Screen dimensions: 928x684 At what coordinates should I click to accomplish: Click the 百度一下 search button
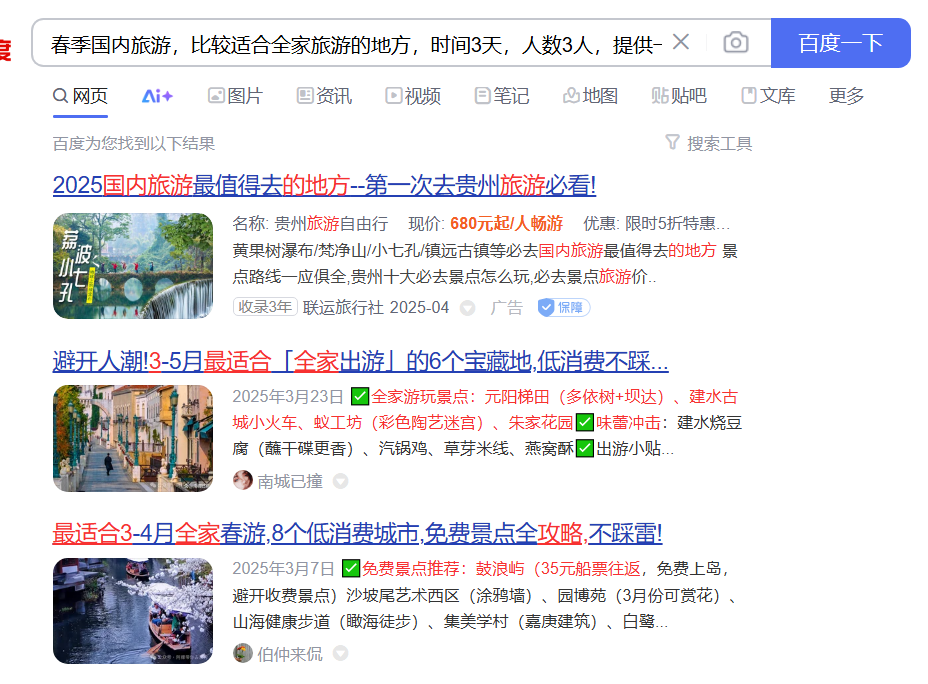(x=840, y=43)
